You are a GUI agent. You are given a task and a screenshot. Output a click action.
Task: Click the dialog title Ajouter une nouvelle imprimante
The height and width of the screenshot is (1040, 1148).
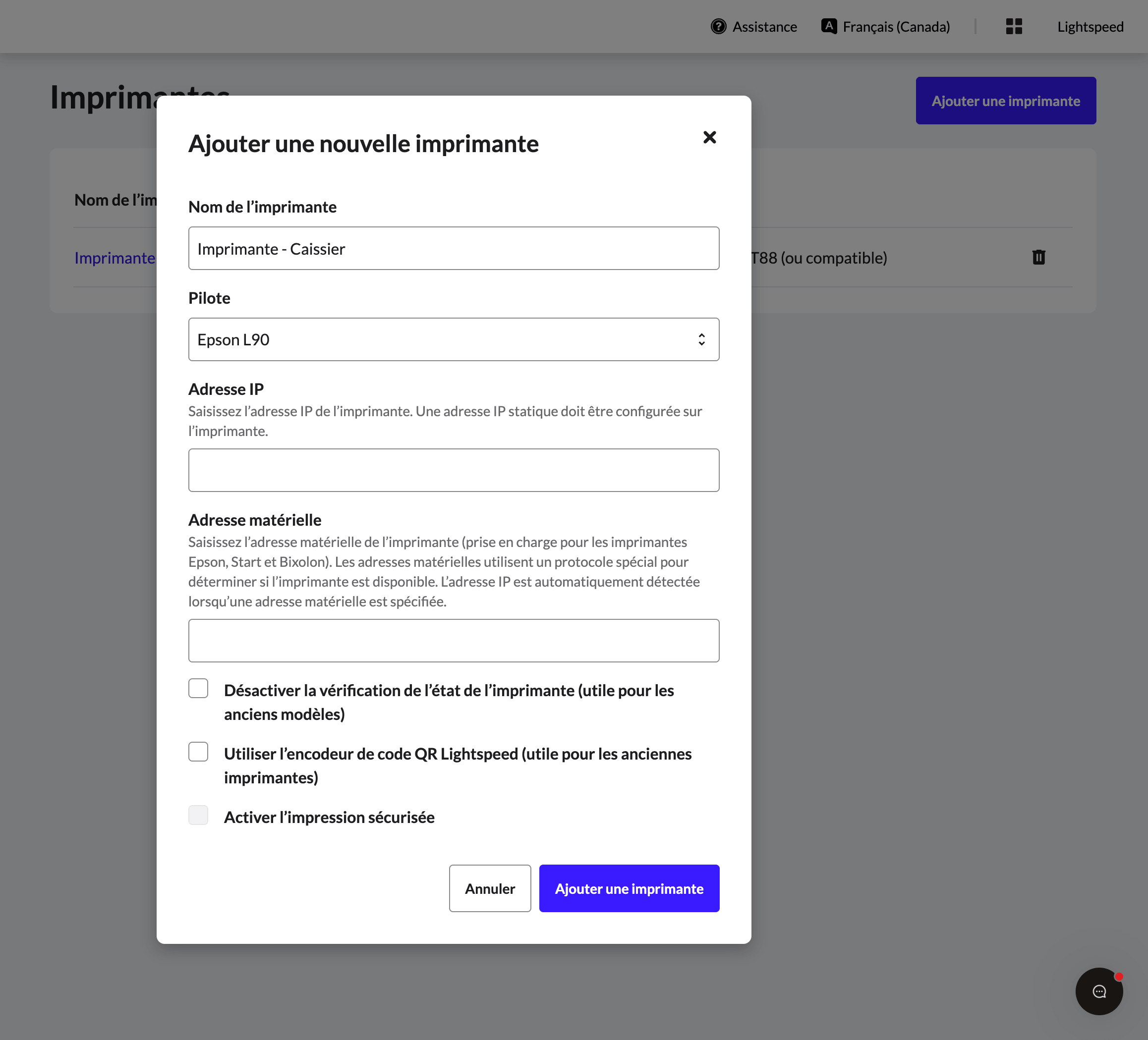tap(363, 144)
